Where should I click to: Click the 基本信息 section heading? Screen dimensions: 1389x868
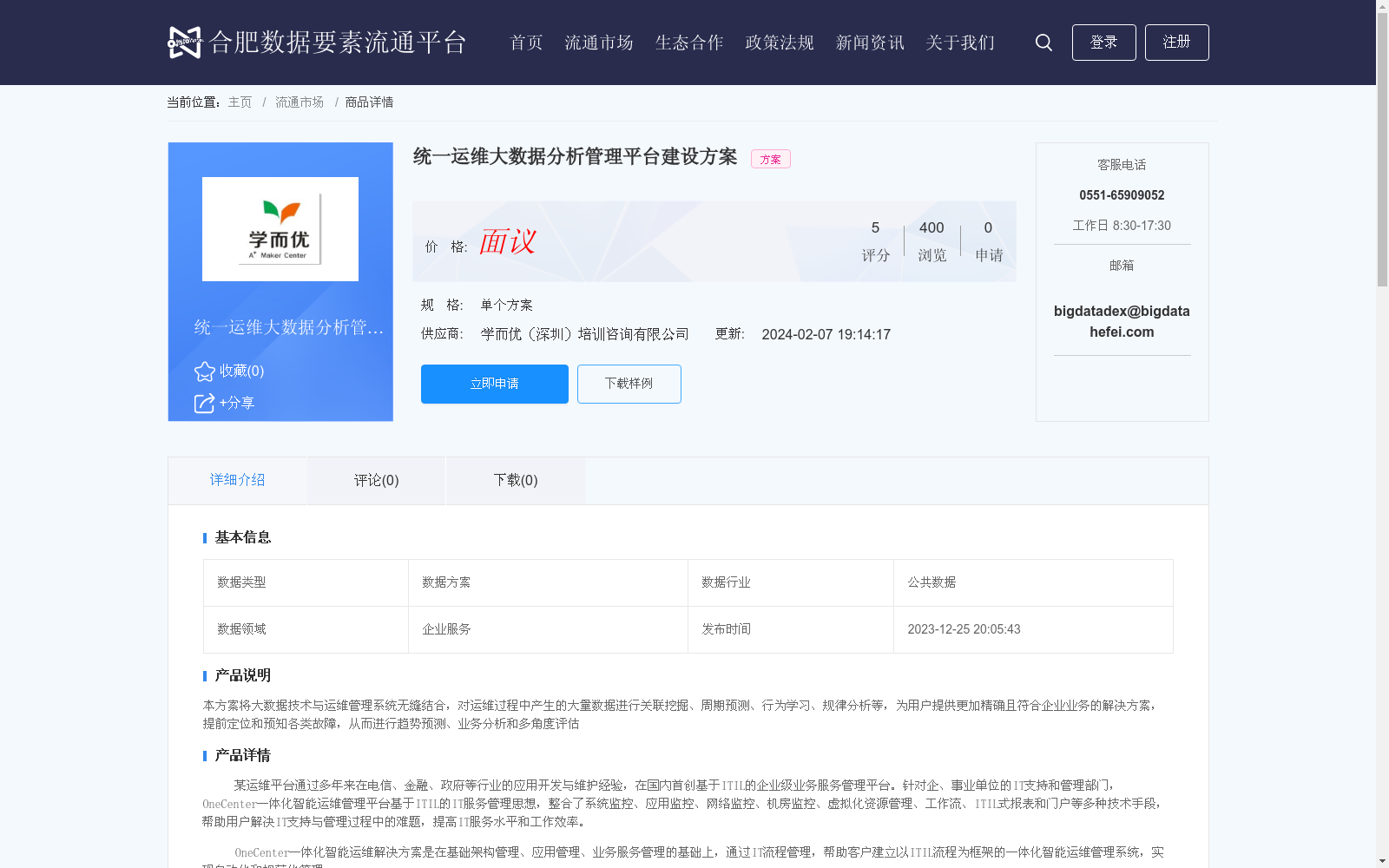coord(243,537)
